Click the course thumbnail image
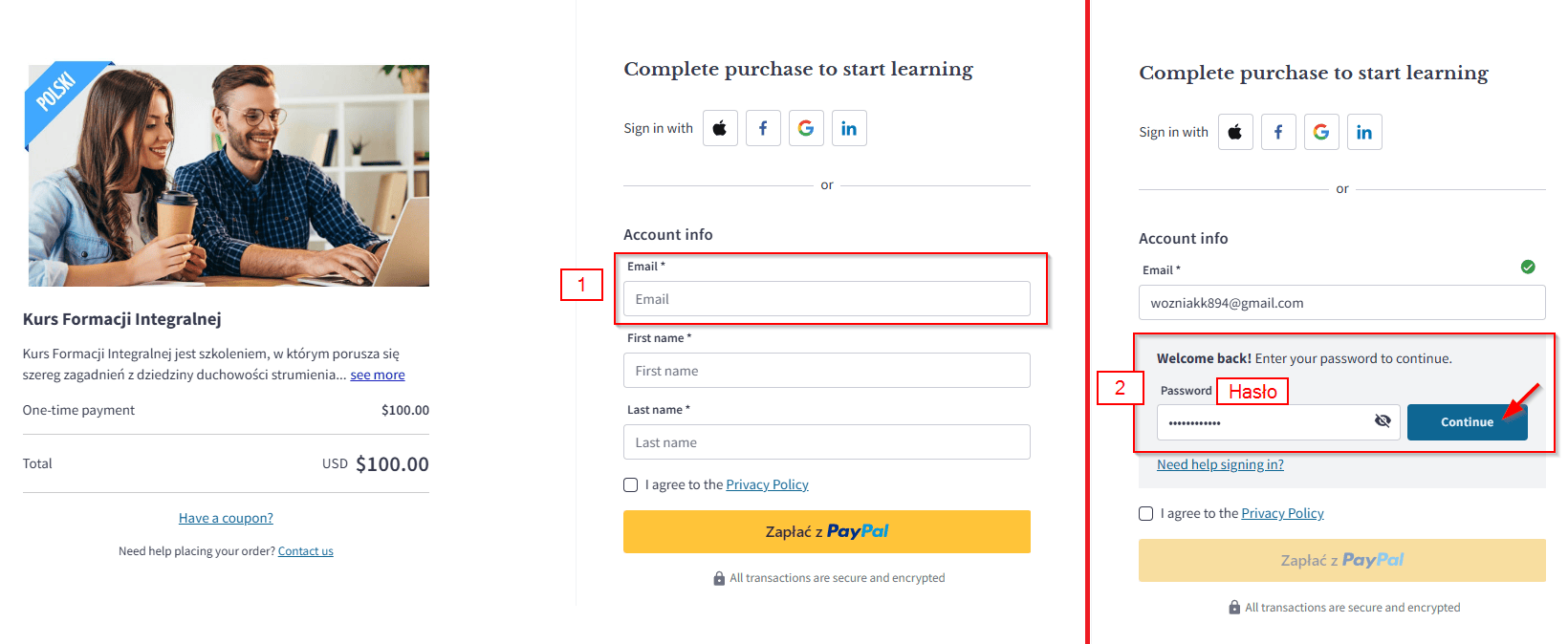Screen dimensions: 1568x644 point(229,176)
